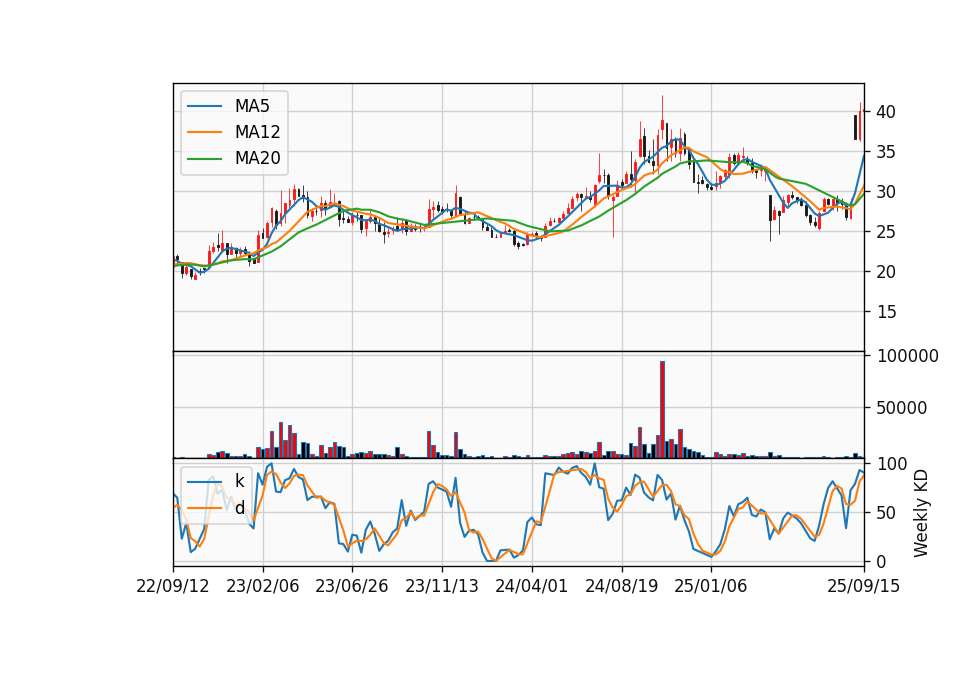Screen dimensions: 960x690
Task: Click the tallest volume bar spike
Action: 662,410
